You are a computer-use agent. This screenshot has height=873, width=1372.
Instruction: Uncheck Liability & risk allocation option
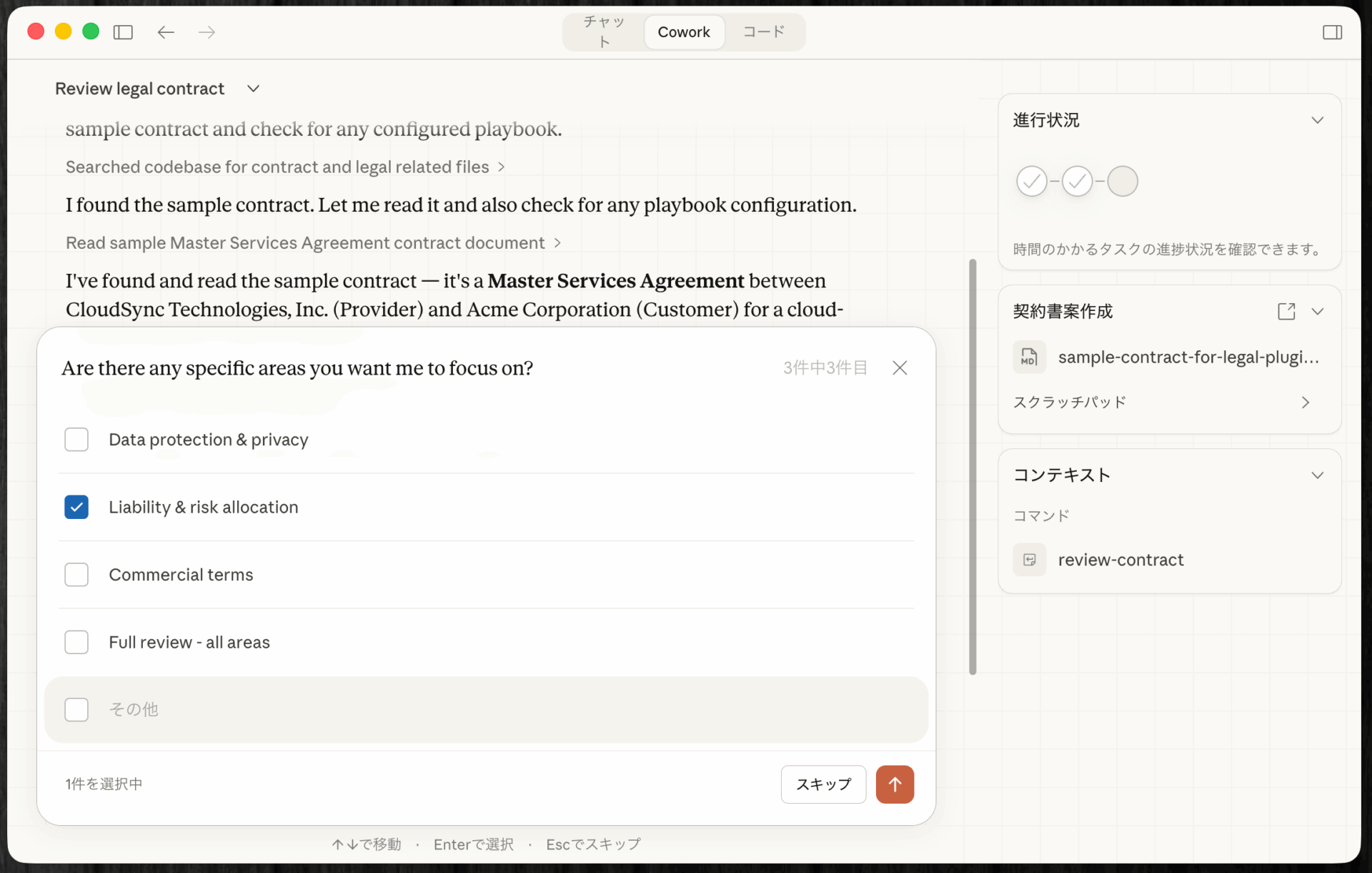76,507
